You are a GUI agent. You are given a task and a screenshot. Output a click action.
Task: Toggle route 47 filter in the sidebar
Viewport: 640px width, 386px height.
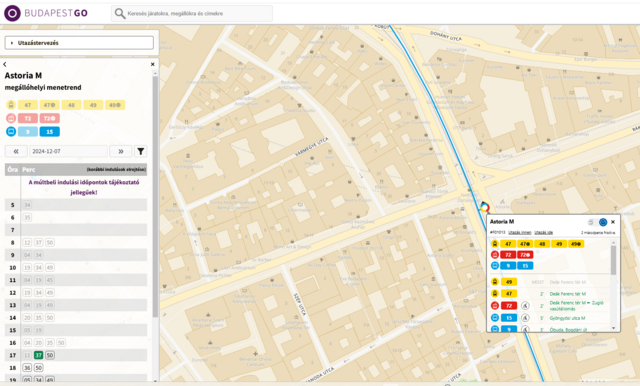[x=28, y=105]
